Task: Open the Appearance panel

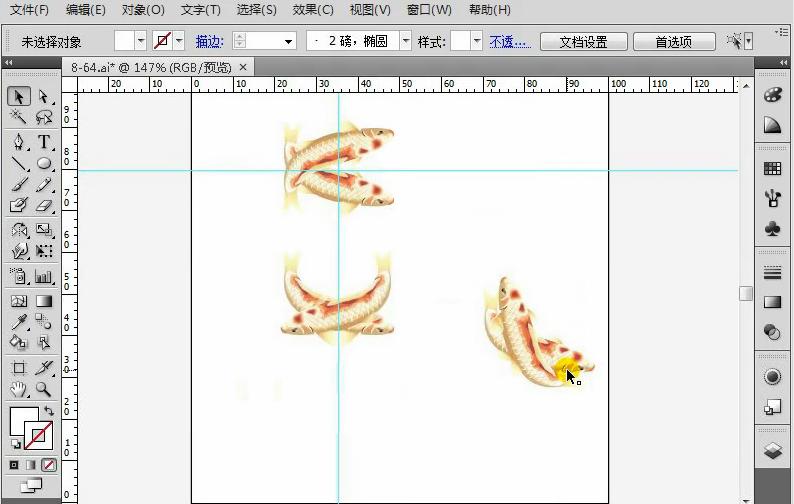Action: tap(772, 376)
